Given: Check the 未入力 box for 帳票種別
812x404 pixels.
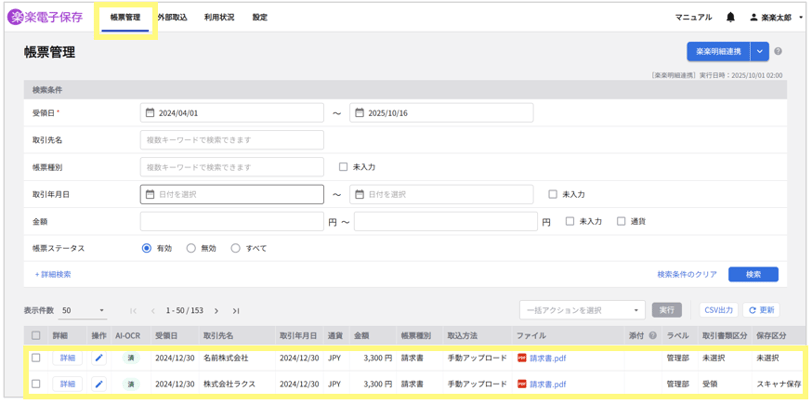Looking at the screenshot, I should (343, 167).
